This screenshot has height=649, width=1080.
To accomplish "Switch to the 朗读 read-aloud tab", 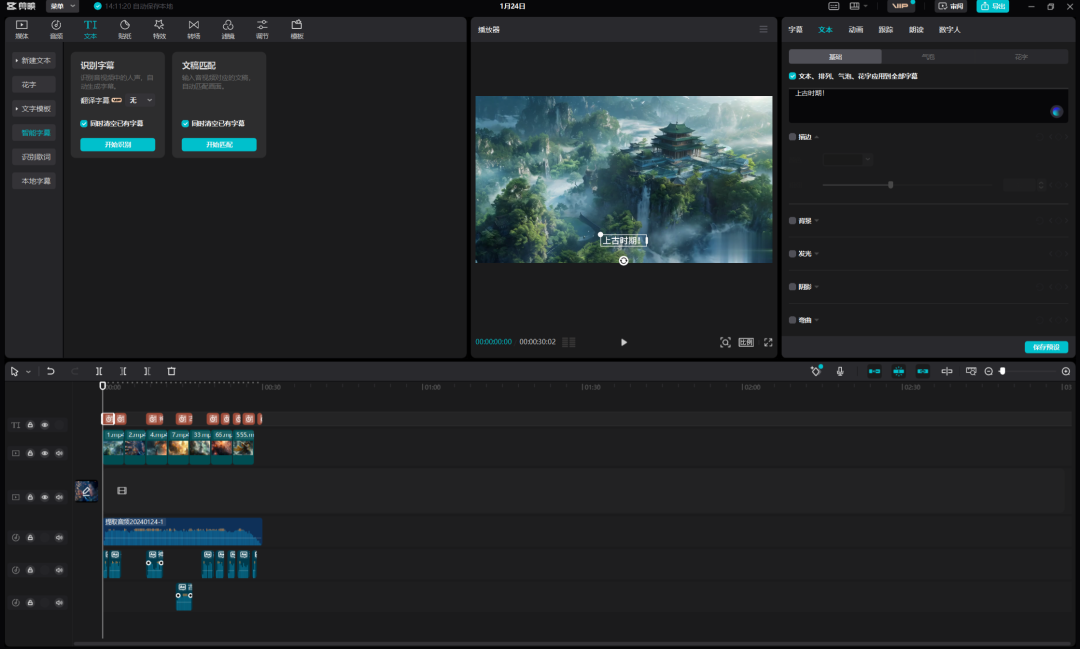I will (916, 30).
